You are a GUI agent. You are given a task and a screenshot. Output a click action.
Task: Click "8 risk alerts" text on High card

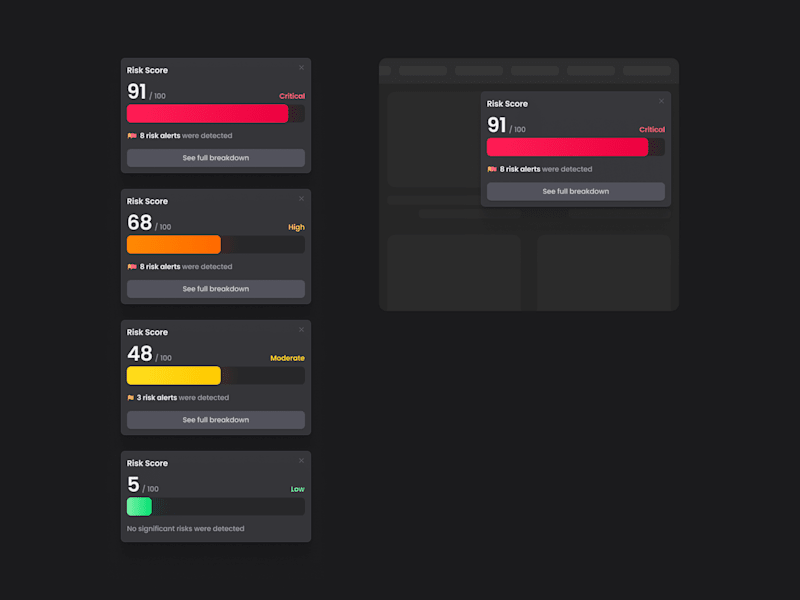160,267
